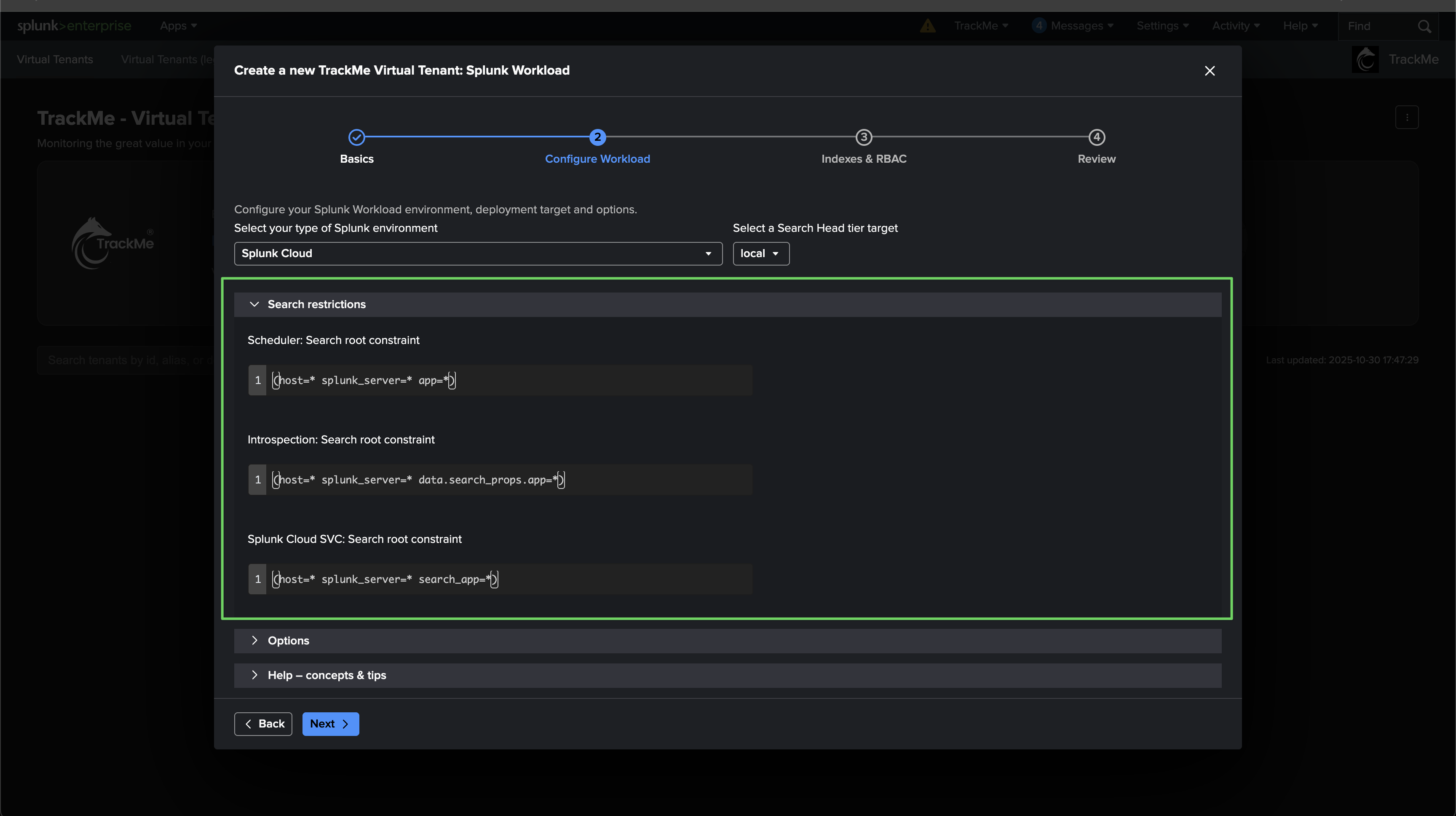Open the vertical three-dots menu
The image size is (1456, 816).
tap(1407, 118)
